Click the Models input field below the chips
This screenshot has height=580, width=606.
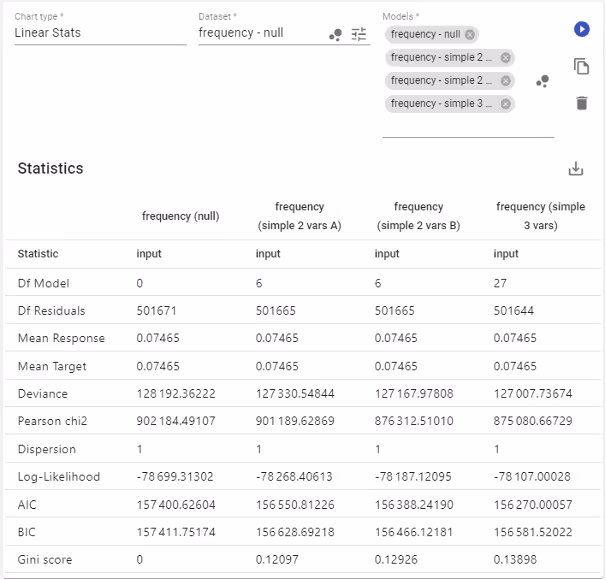[x=468, y=127]
